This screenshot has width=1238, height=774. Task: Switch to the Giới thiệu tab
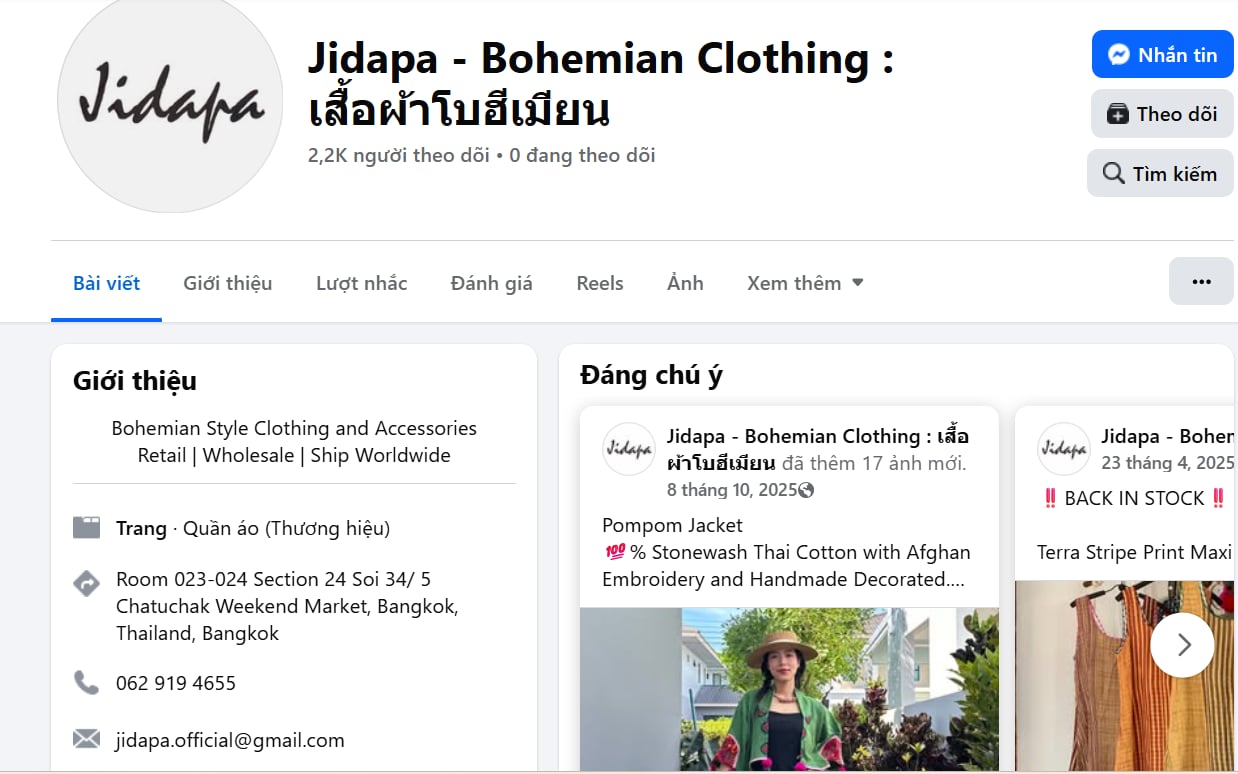click(x=227, y=283)
